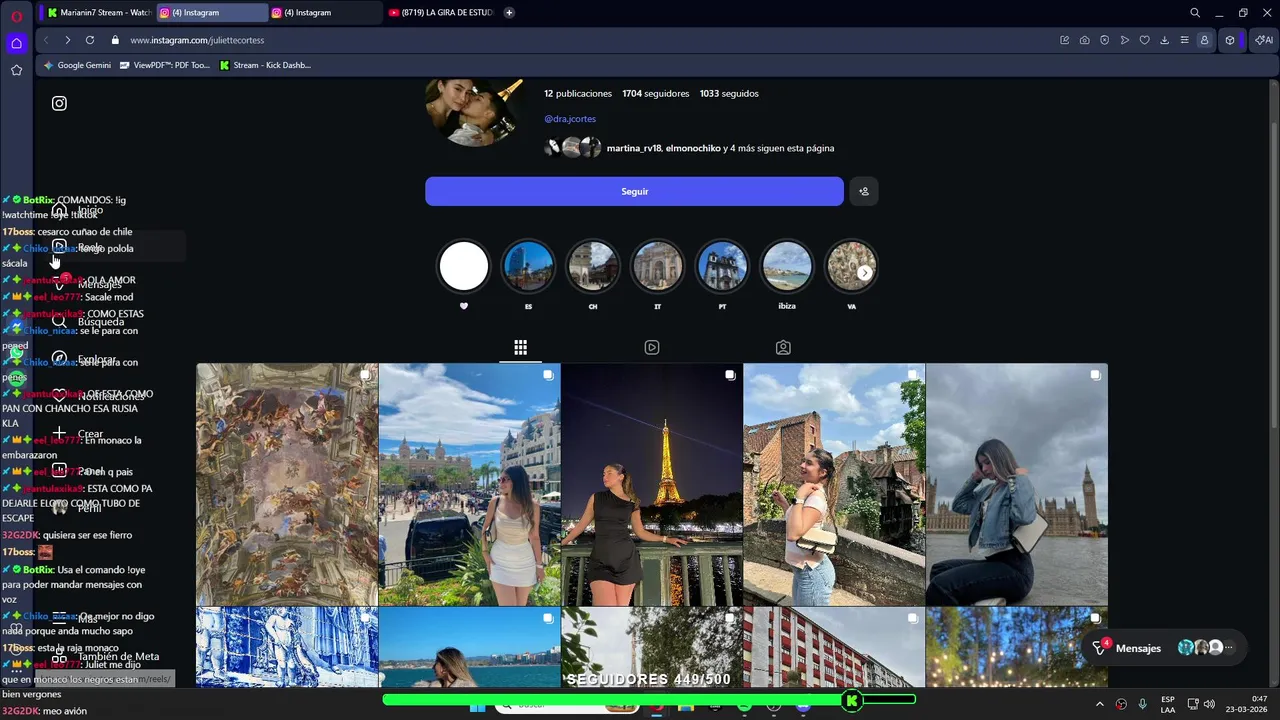View 1033 seguidos list
The height and width of the screenshot is (720, 1280).
click(729, 93)
